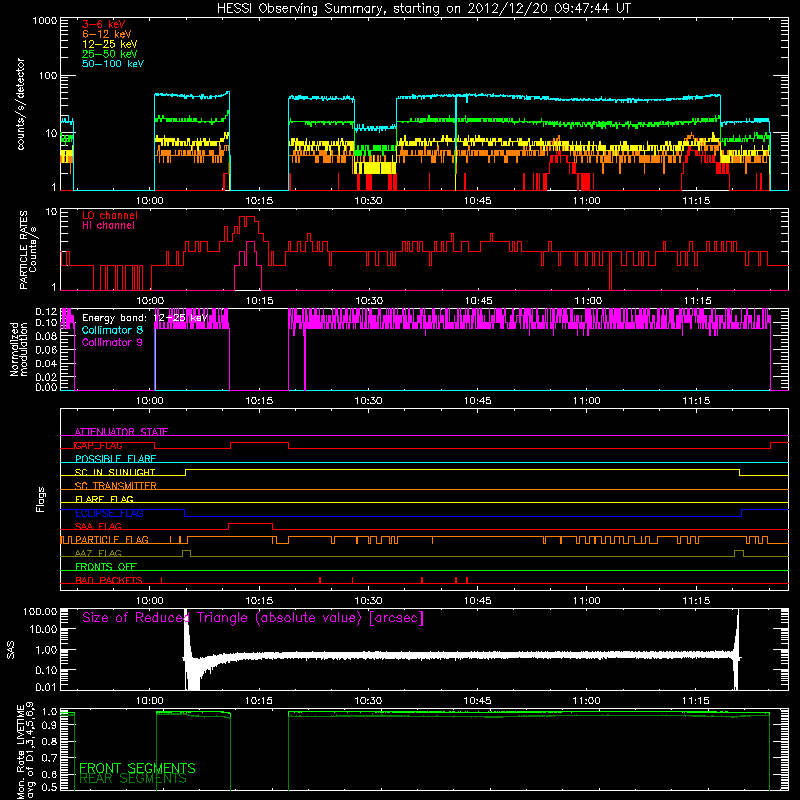Click 11:15 tick under the Flags panel
The width and height of the screenshot is (800, 800).
[696, 601]
